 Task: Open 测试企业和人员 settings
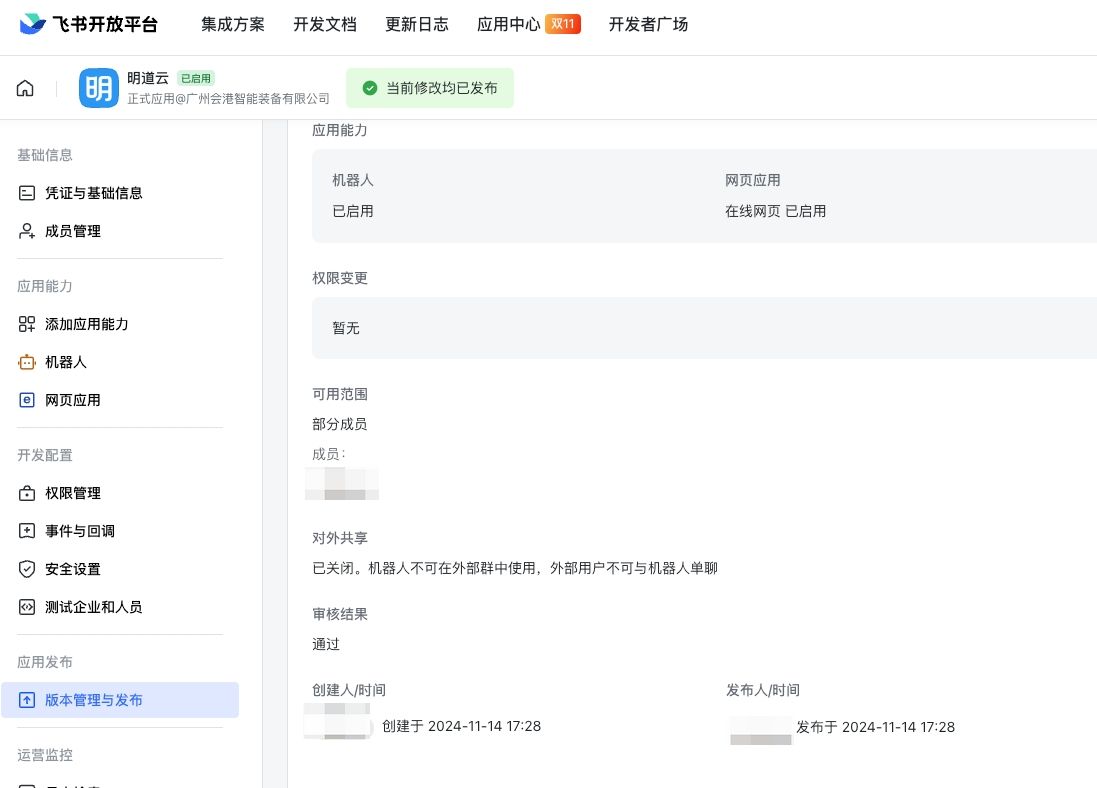click(x=93, y=607)
